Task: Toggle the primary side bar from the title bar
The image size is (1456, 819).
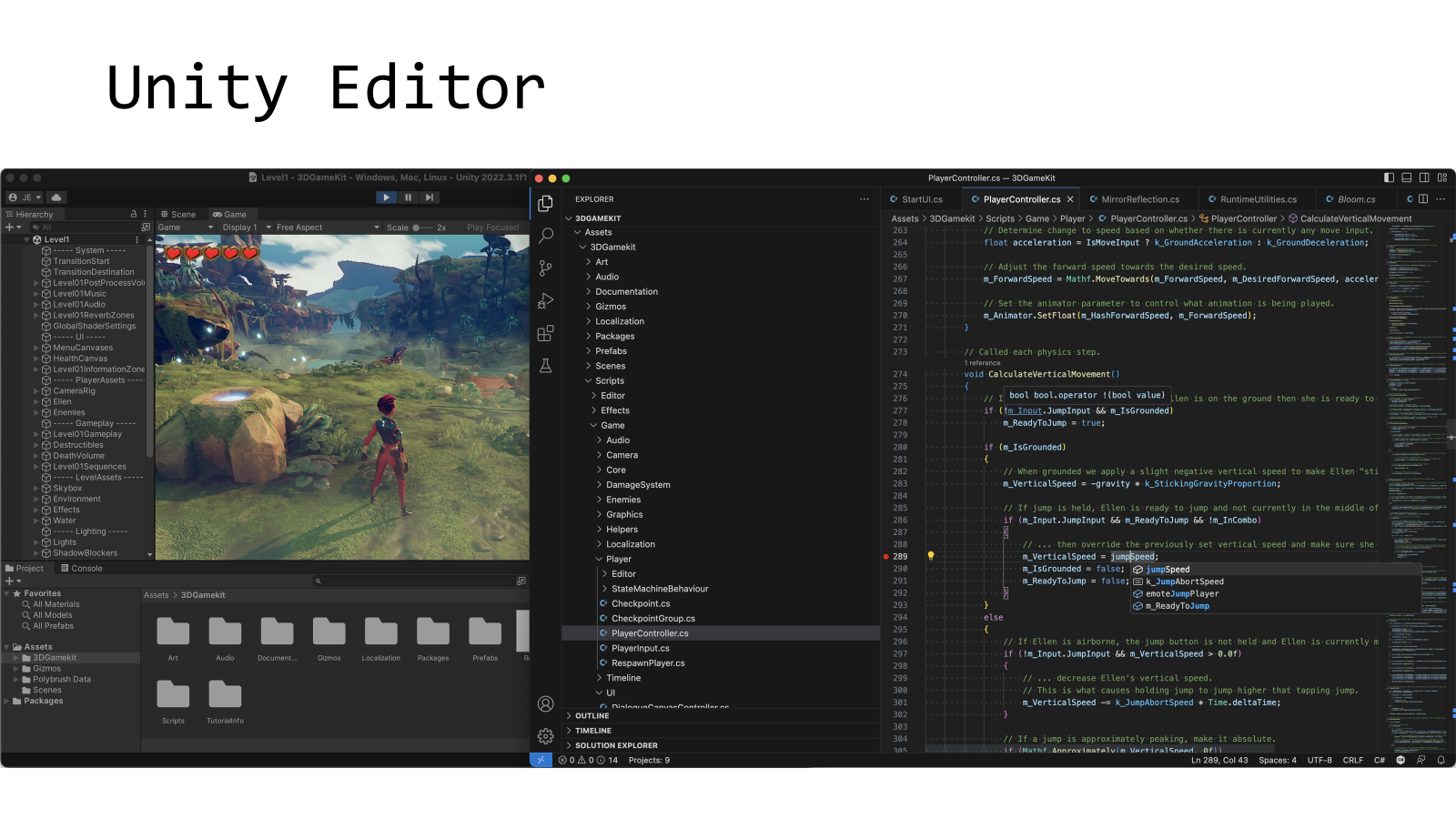Action: tap(1389, 177)
